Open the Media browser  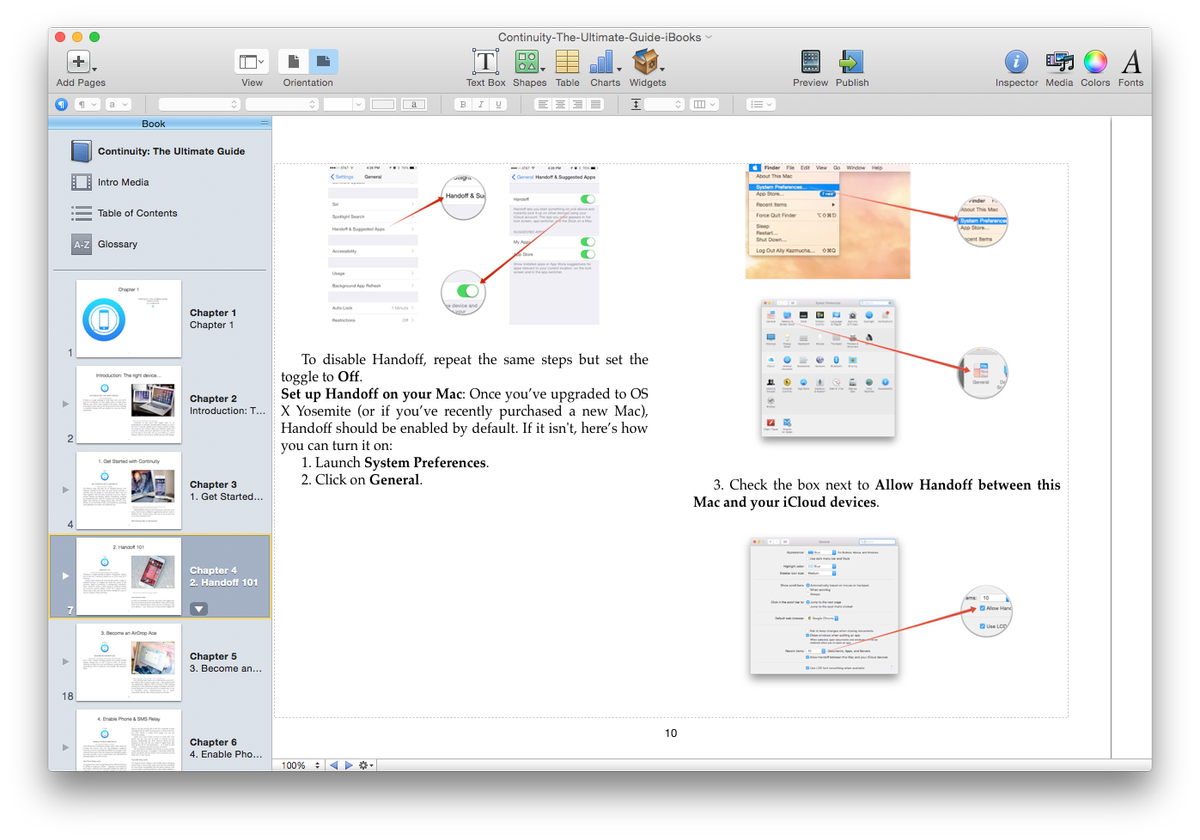pyautogui.click(x=1059, y=62)
